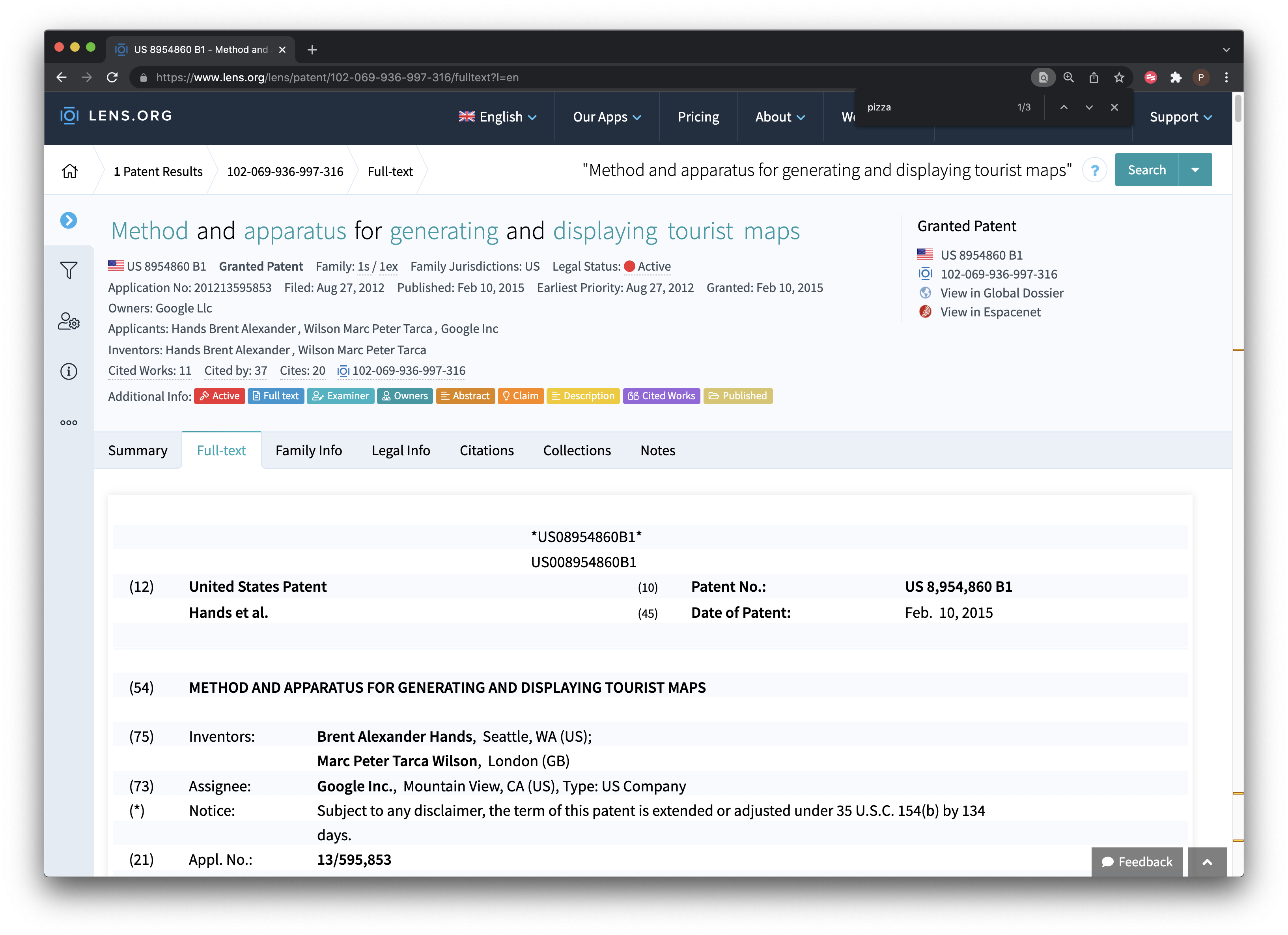Image resolution: width=1288 pixels, height=935 pixels.
Task: Open the filter funnel icon in sidebar
Action: point(69,270)
